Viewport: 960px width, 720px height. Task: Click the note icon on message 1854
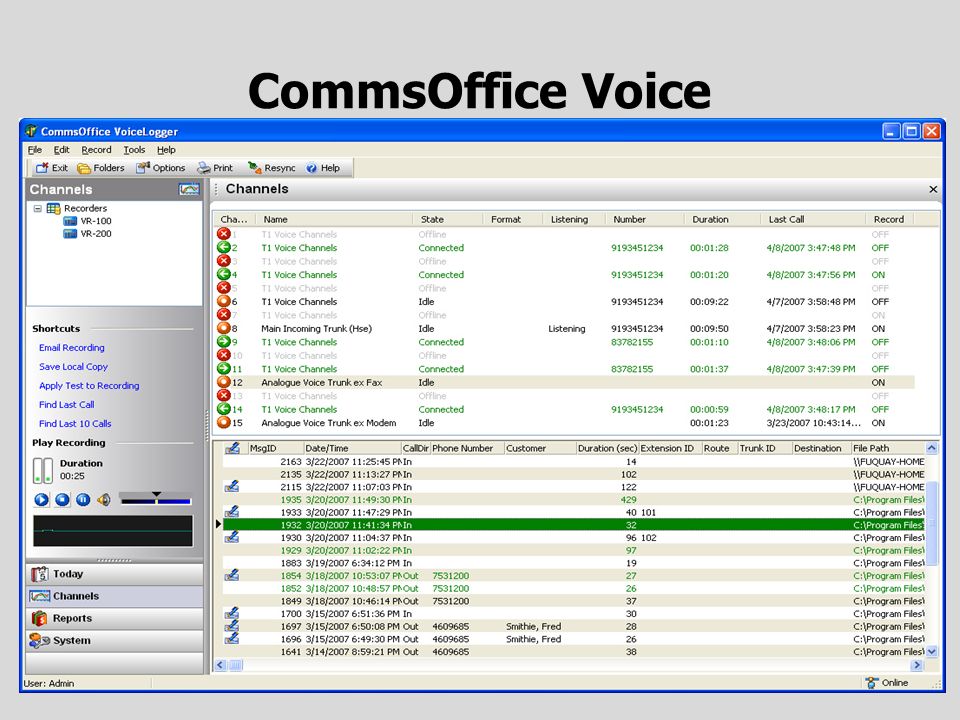[x=231, y=576]
